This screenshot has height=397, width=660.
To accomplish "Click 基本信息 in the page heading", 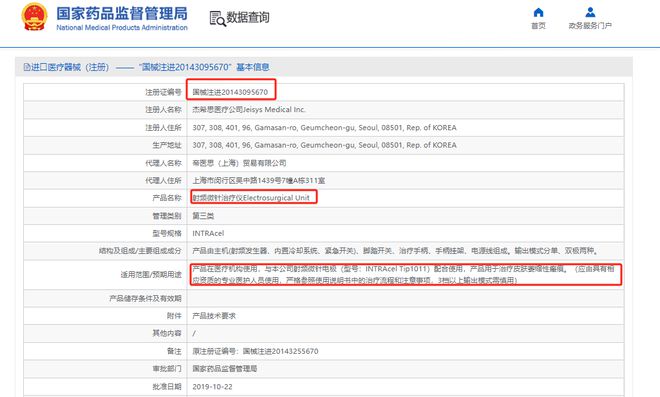I will click(x=253, y=67).
